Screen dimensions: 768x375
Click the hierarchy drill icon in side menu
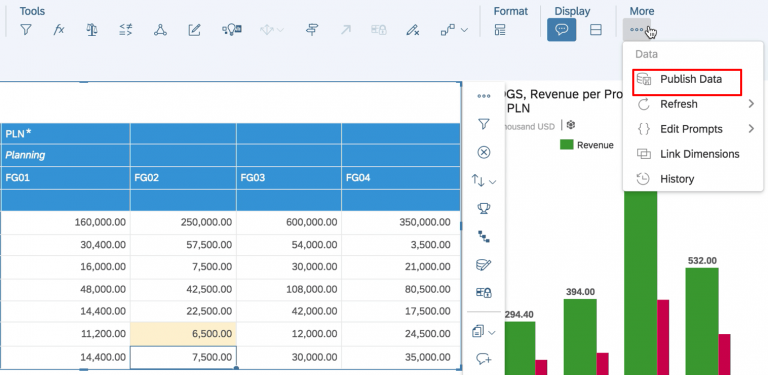[x=484, y=237]
